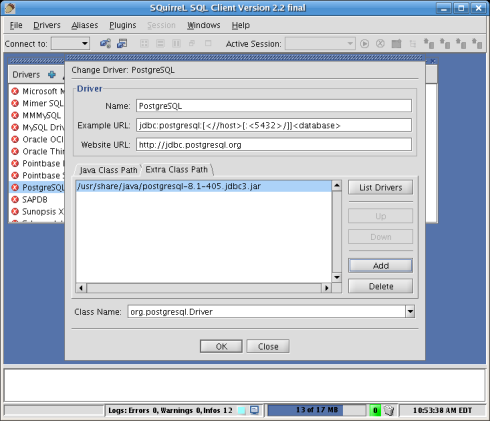Click the circled X icon beside Run SQL
This screenshot has width=490, height=421.
pos(380,44)
